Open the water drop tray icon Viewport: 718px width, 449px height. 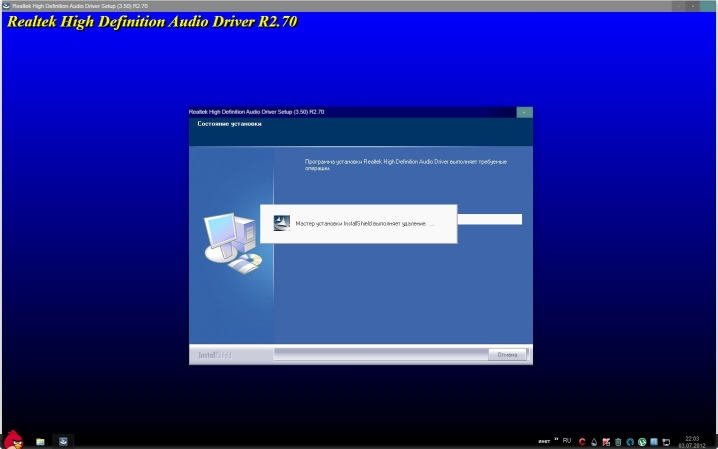coord(594,442)
